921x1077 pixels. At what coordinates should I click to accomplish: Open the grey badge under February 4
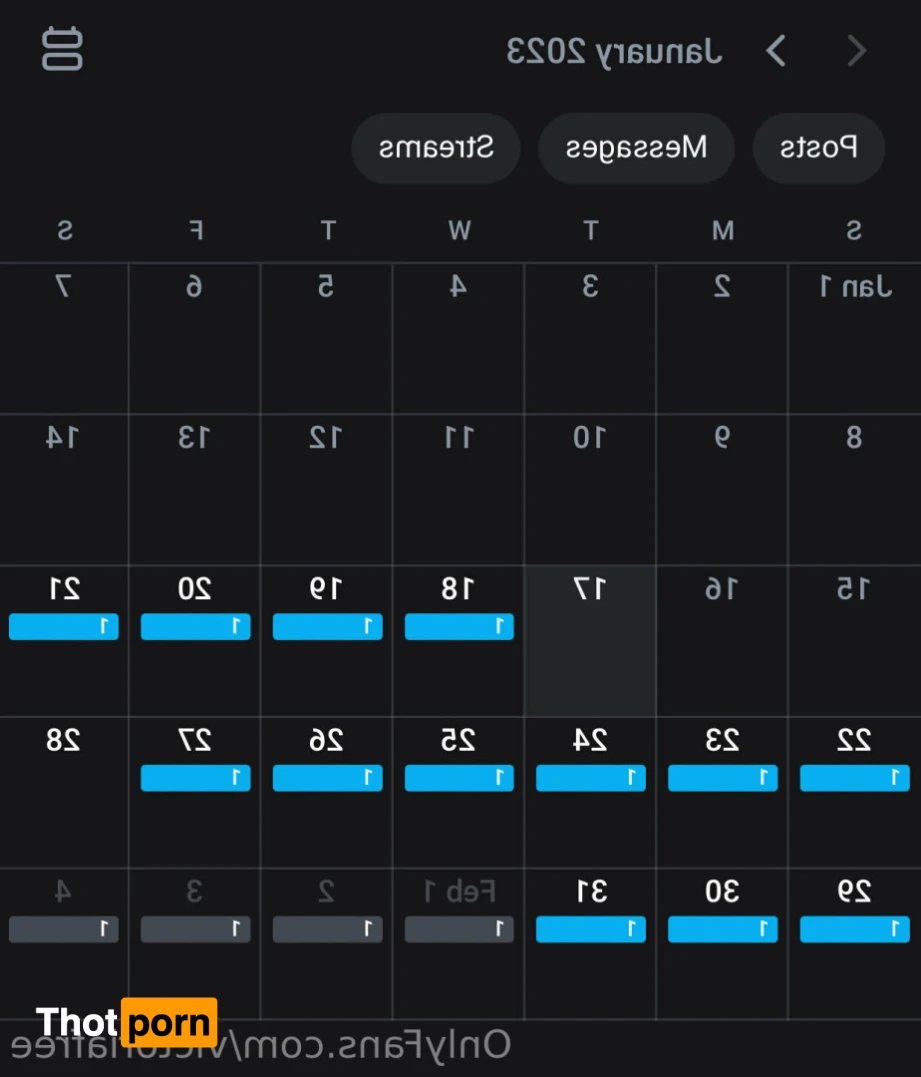pos(64,929)
